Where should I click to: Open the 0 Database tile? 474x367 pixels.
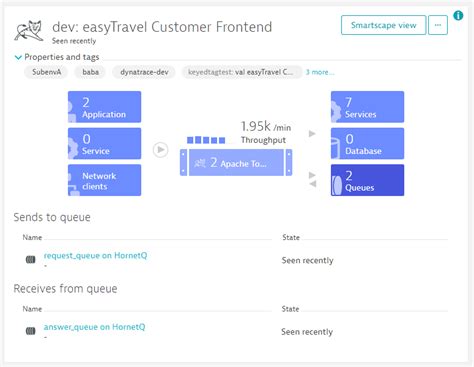click(x=367, y=143)
